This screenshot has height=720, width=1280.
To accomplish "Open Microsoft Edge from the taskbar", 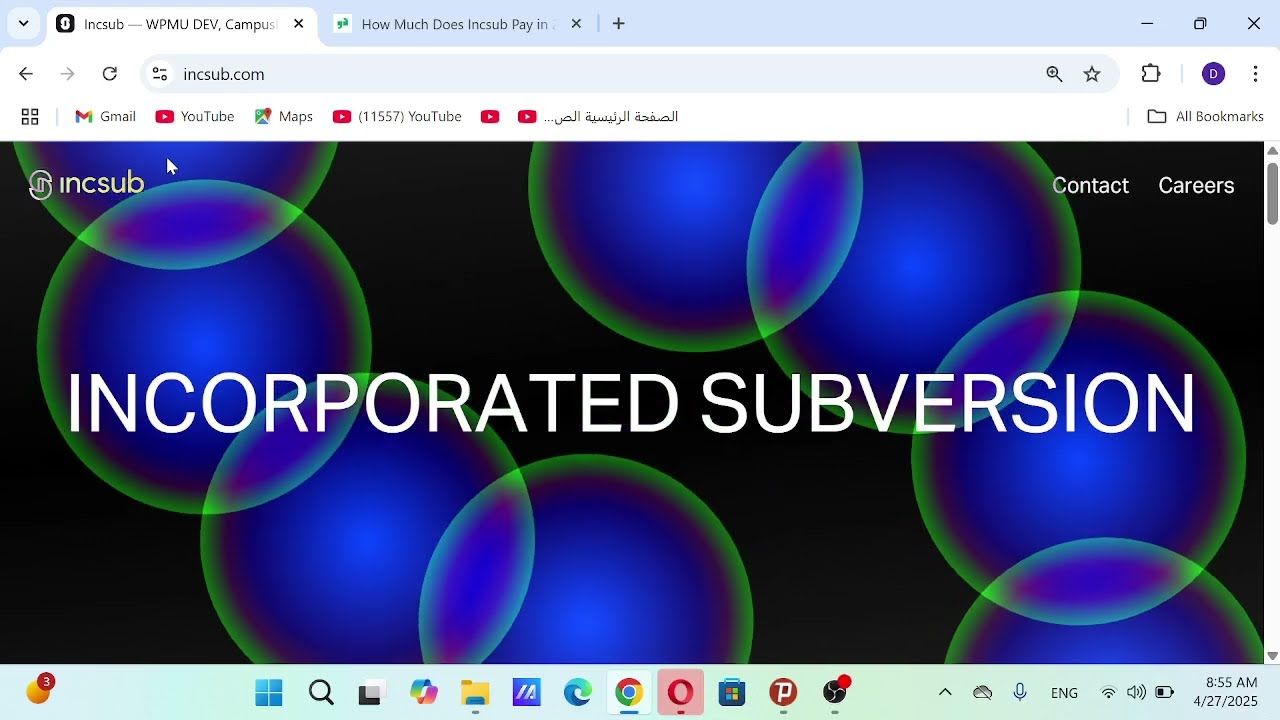I will [x=578, y=692].
